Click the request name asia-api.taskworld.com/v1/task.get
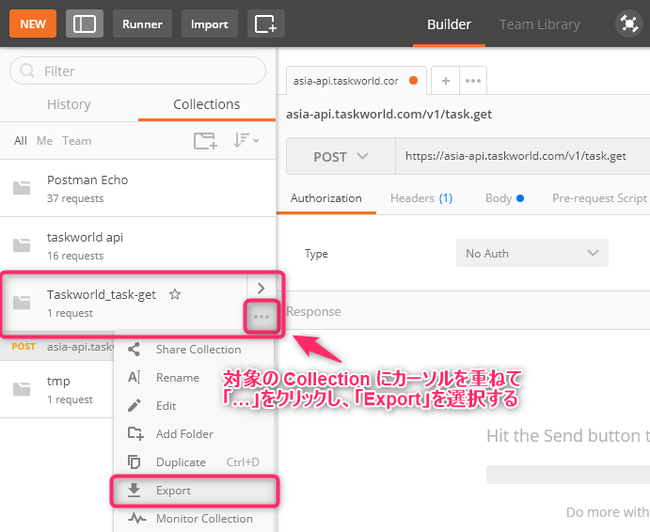 click(389, 114)
